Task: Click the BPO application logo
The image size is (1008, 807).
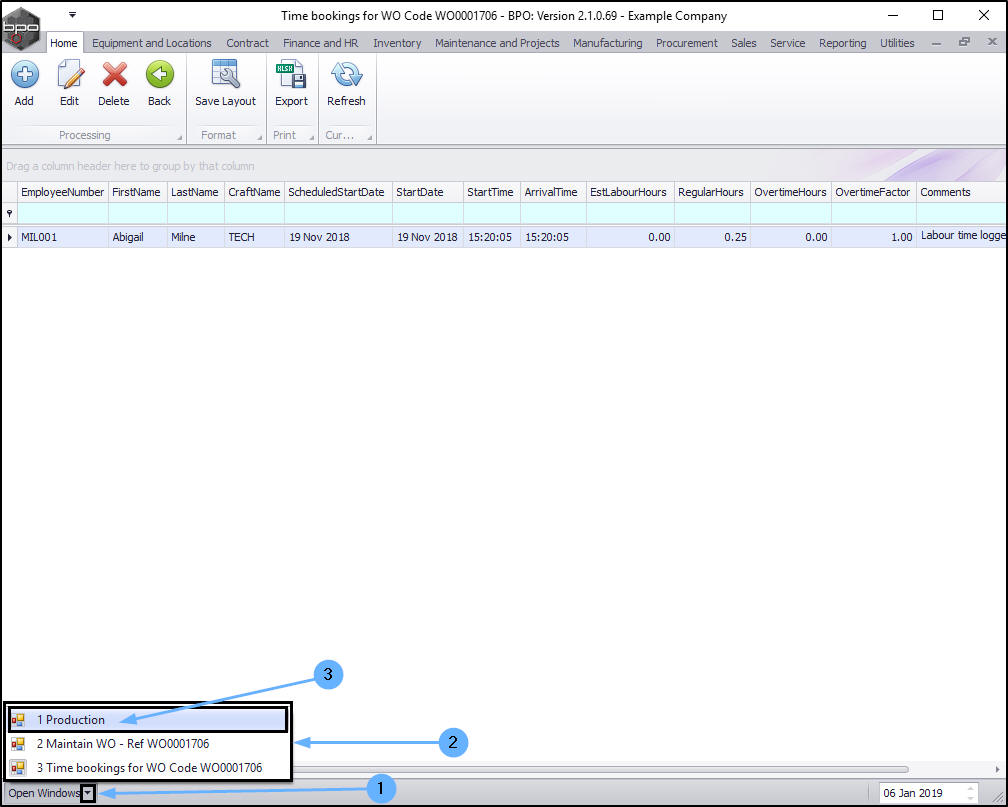Action: click(x=21, y=28)
